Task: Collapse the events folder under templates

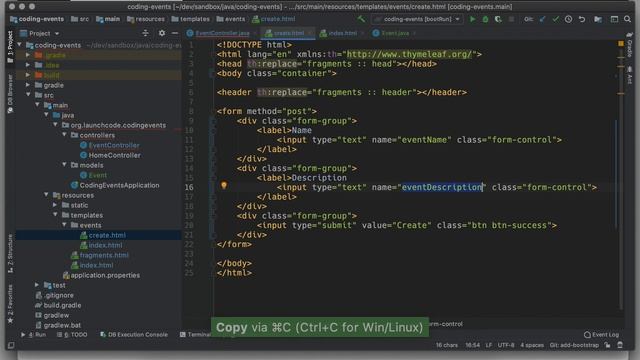Action: pos(64,225)
